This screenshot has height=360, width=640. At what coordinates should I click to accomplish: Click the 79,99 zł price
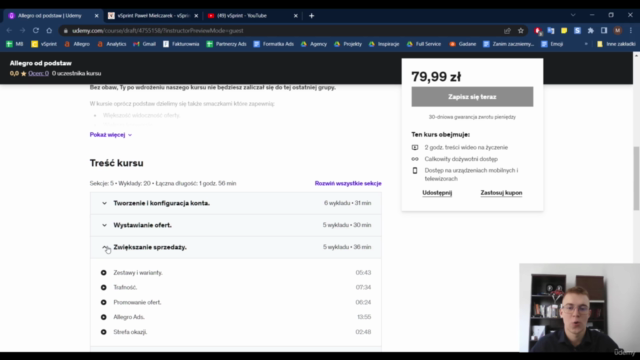[x=436, y=77]
